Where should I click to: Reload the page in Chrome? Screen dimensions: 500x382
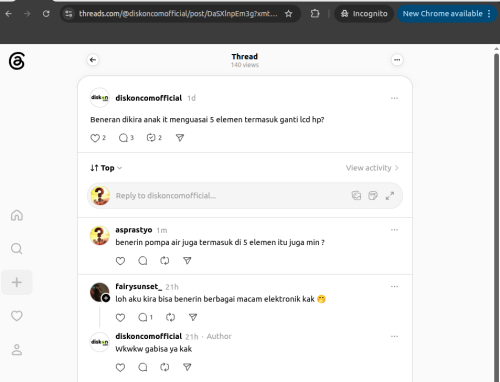[x=46, y=14]
